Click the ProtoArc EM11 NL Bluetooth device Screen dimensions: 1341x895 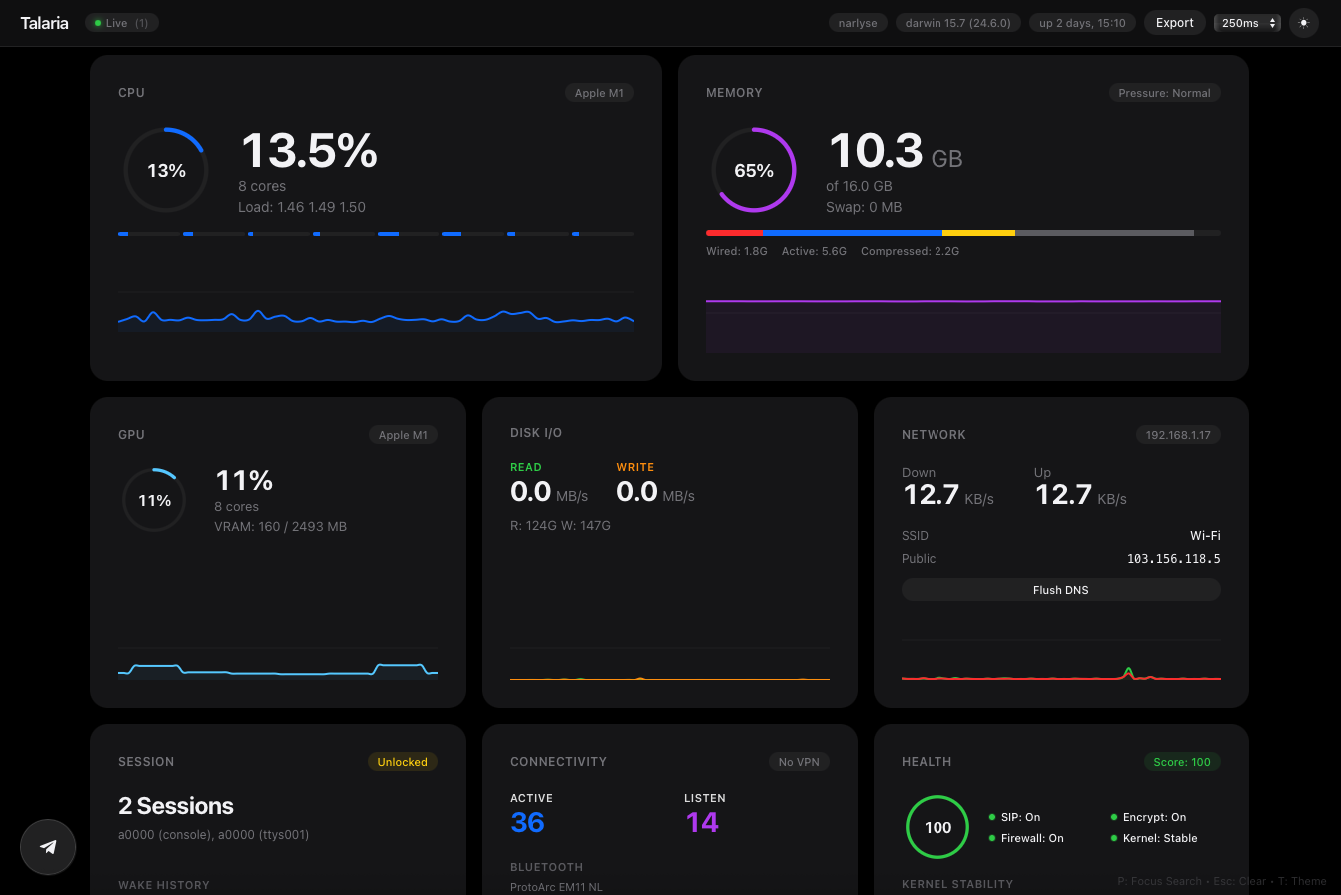pos(556,887)
